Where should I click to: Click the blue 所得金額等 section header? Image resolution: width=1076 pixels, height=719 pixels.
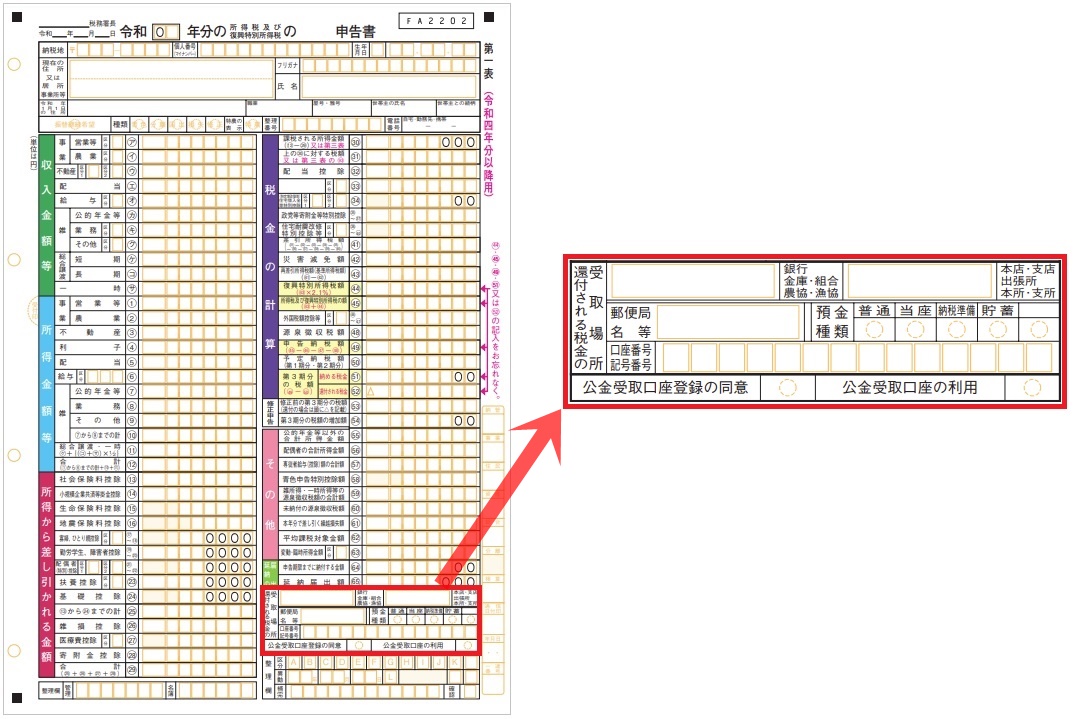coord(46,384)
